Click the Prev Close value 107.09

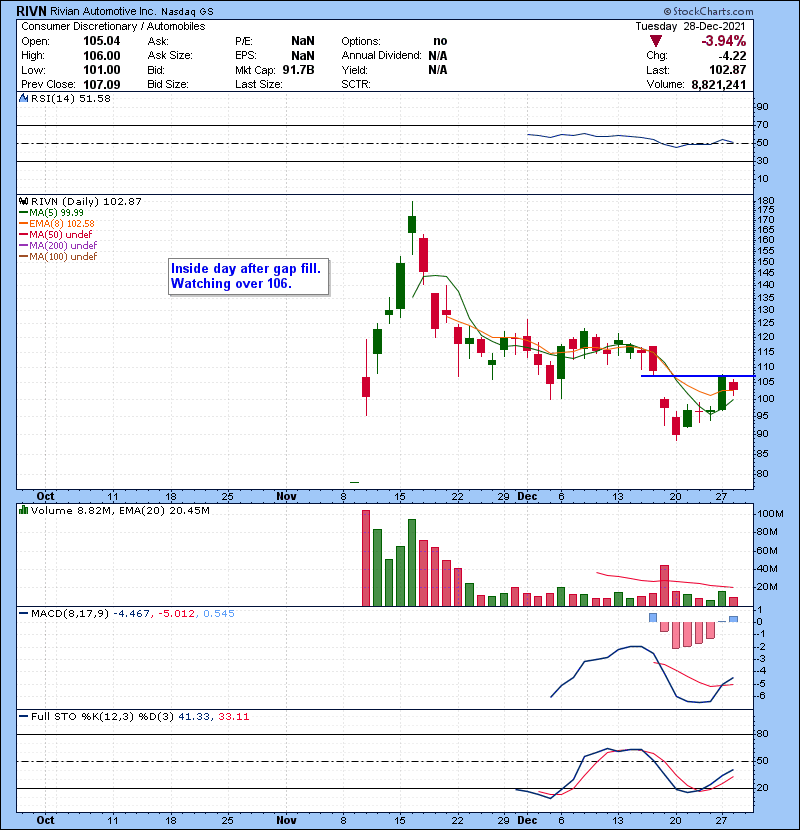pos(102,84)
